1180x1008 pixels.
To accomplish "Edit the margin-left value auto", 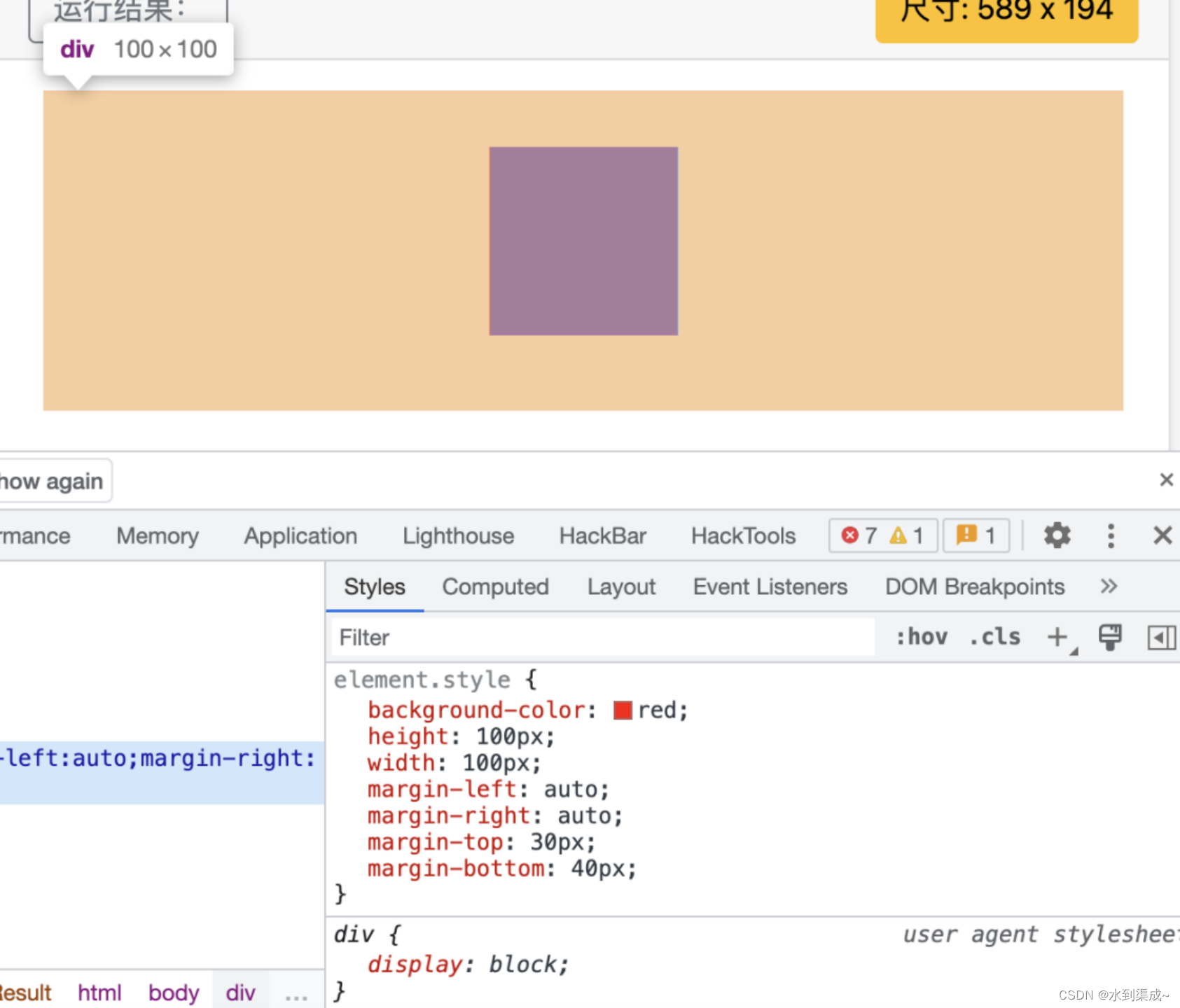I will pyautogui.click(x=571, y=790).
